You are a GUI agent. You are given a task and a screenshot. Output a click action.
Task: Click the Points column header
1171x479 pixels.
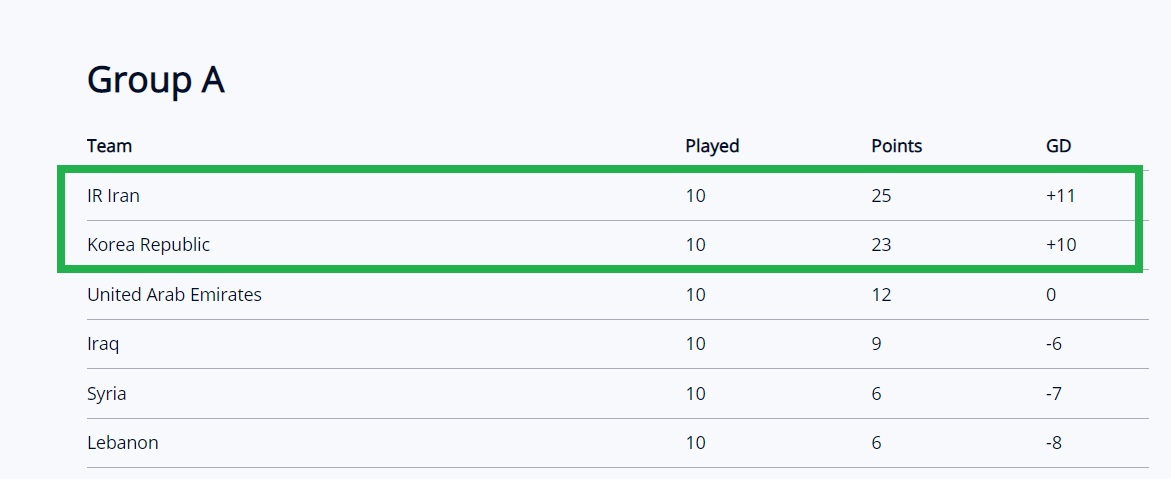[x=896, y=146]
